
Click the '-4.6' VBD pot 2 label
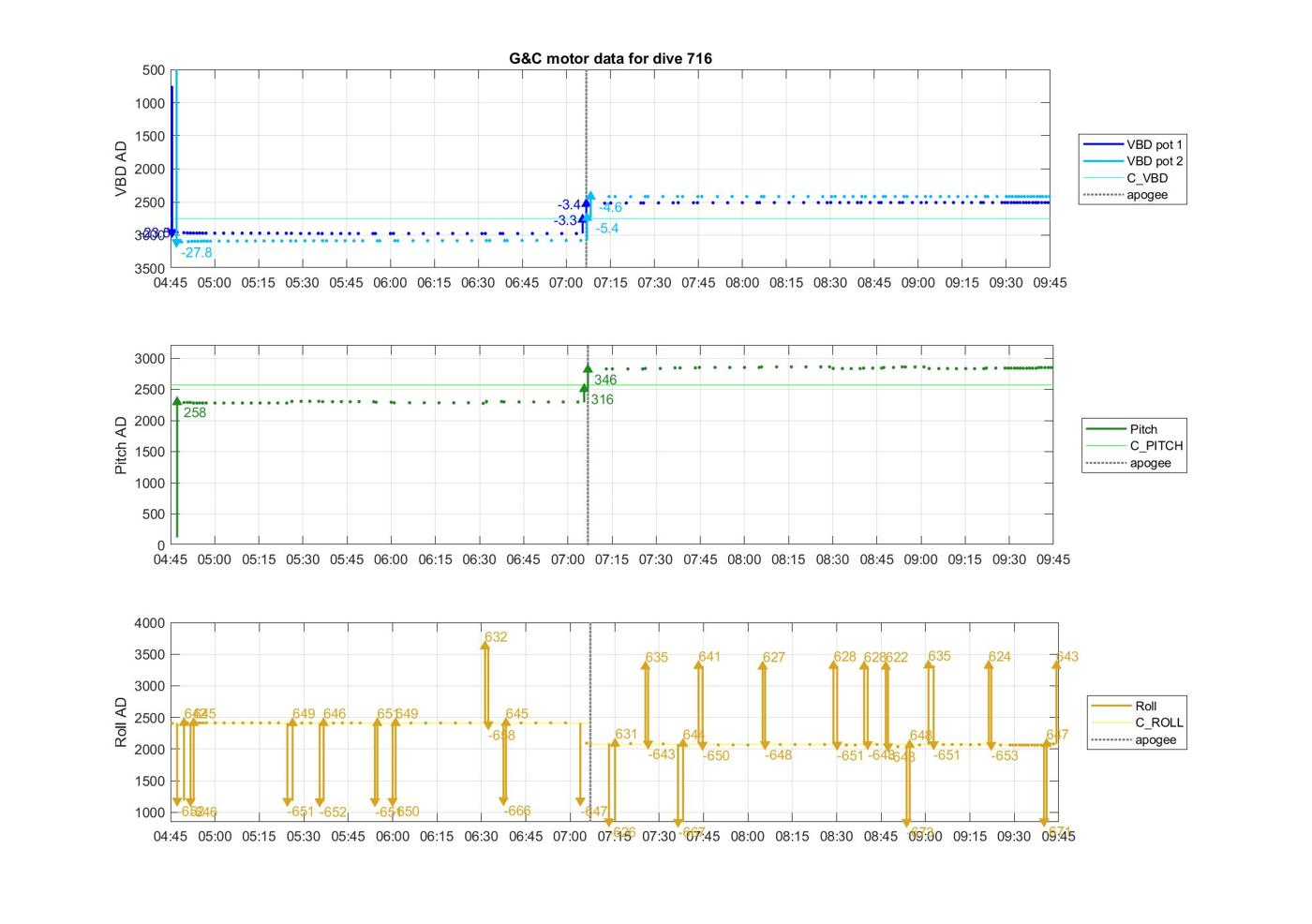610,208
